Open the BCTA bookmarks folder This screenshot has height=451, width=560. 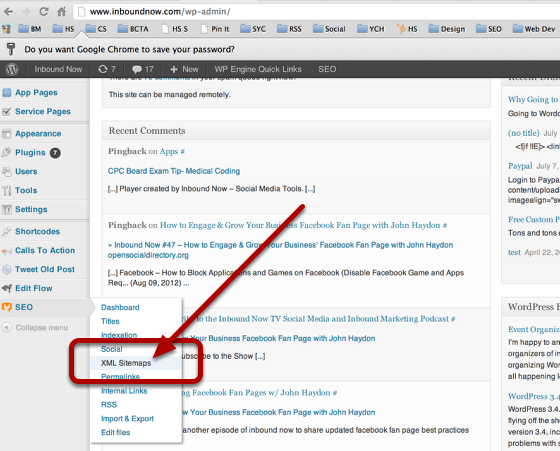[133, 29]
